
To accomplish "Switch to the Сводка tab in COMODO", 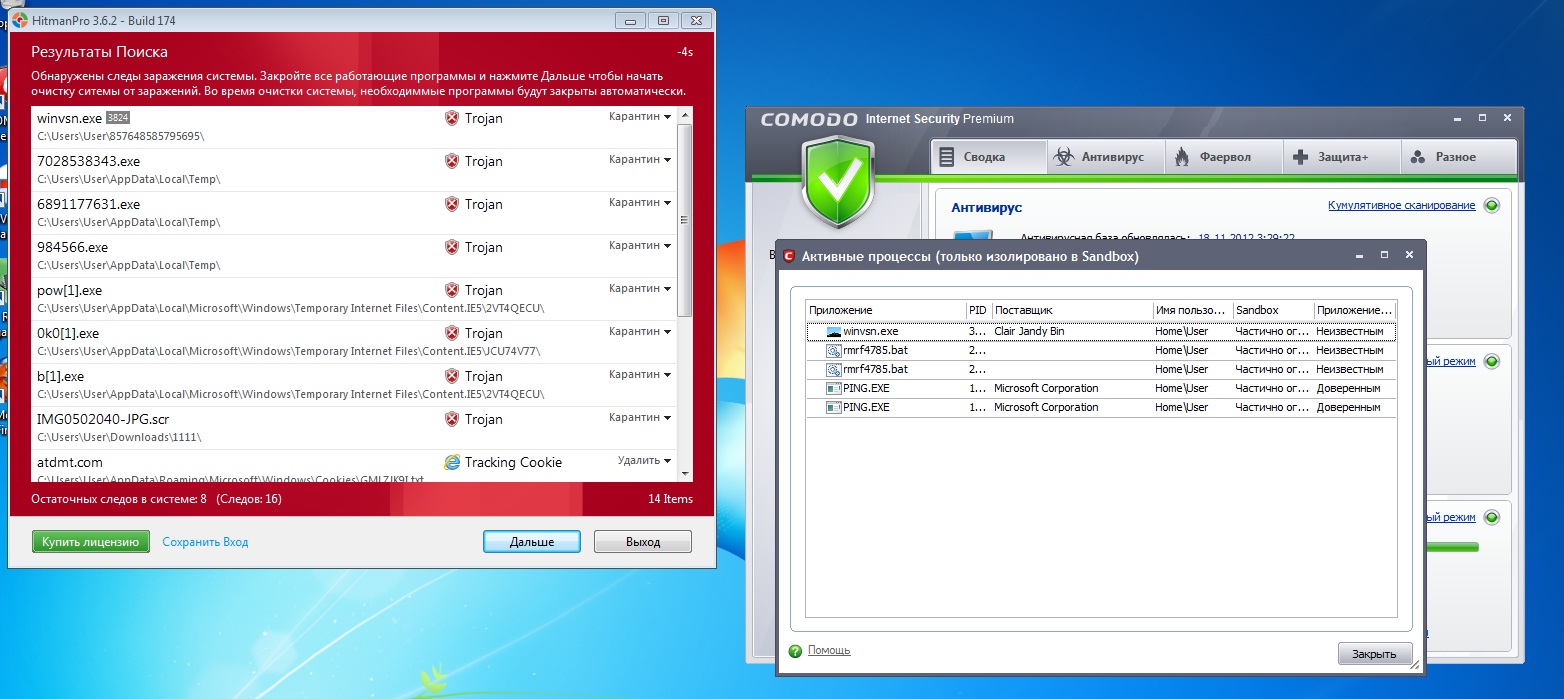I will (989, 157).
